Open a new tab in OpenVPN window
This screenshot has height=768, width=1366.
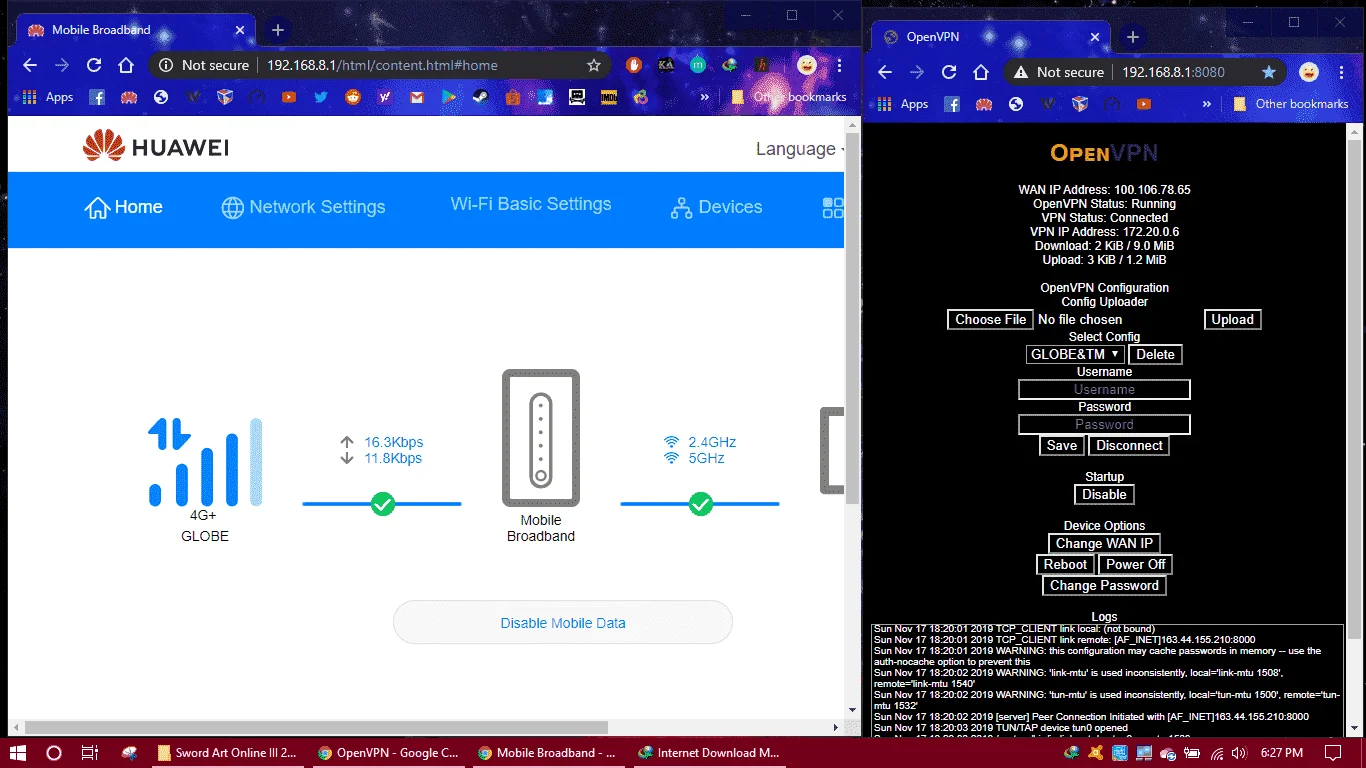(x=1132, y=37)
